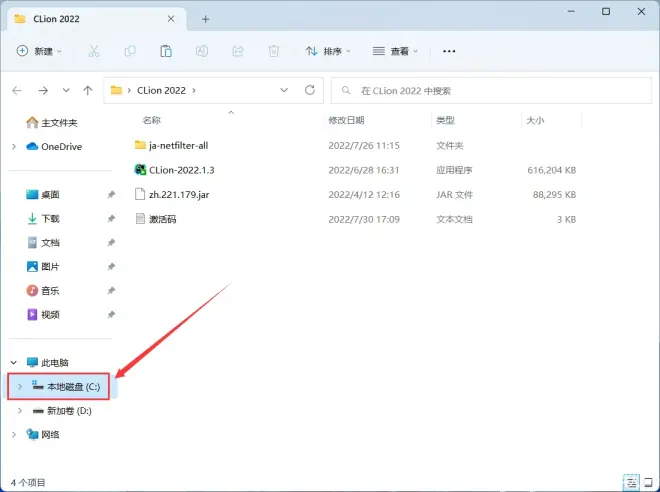The width and height of the screenshot is (660, 492).
Task: Select the CLion-2022.1.3 file name
Action: pos(181,170)
